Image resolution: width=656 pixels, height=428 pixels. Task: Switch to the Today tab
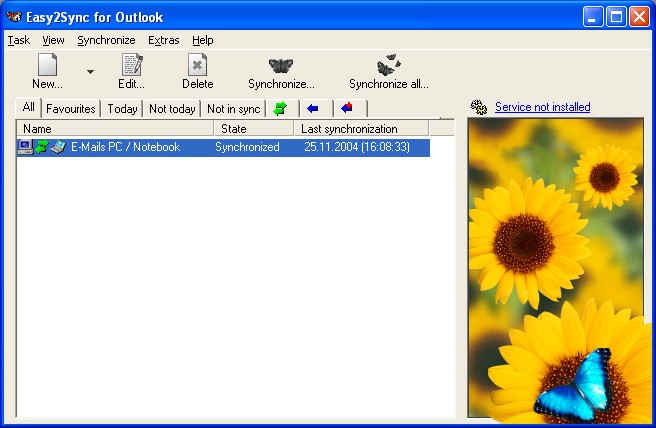pos(122,108)
